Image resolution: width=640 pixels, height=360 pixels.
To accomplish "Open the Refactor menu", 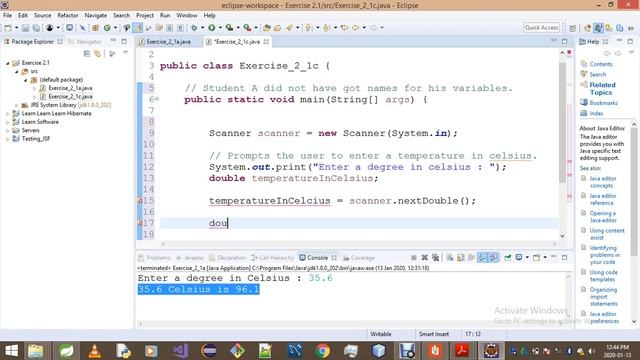I will [x=68, y=15].
